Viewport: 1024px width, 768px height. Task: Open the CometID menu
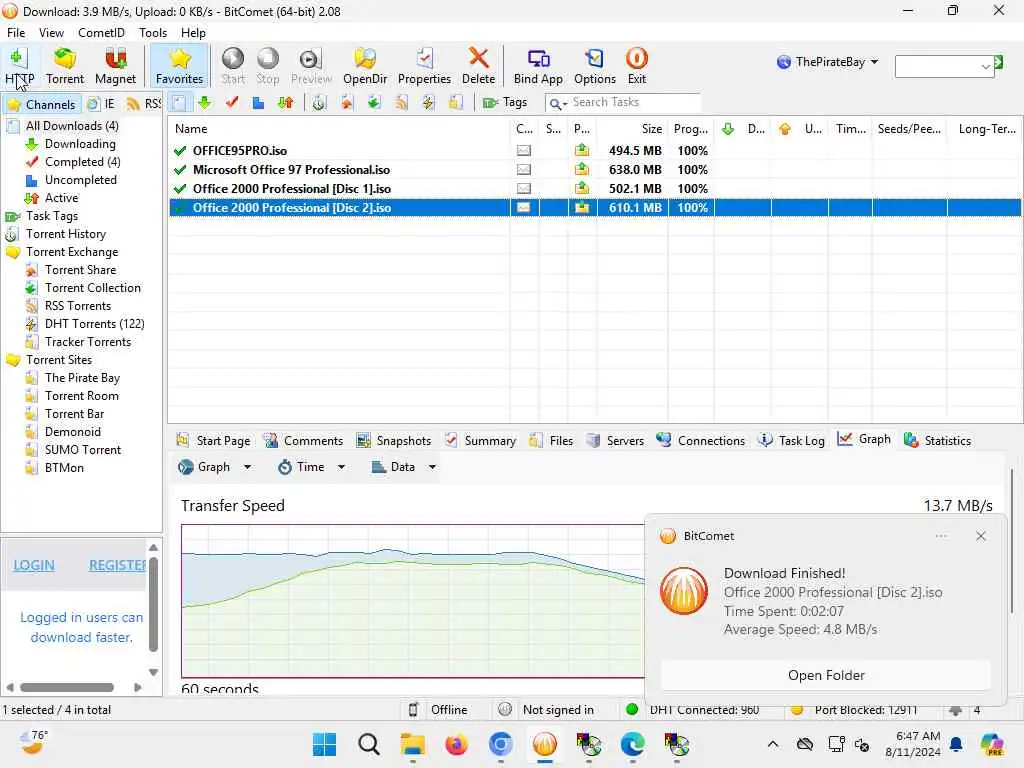pyautogui.click(x=101, y=33)
